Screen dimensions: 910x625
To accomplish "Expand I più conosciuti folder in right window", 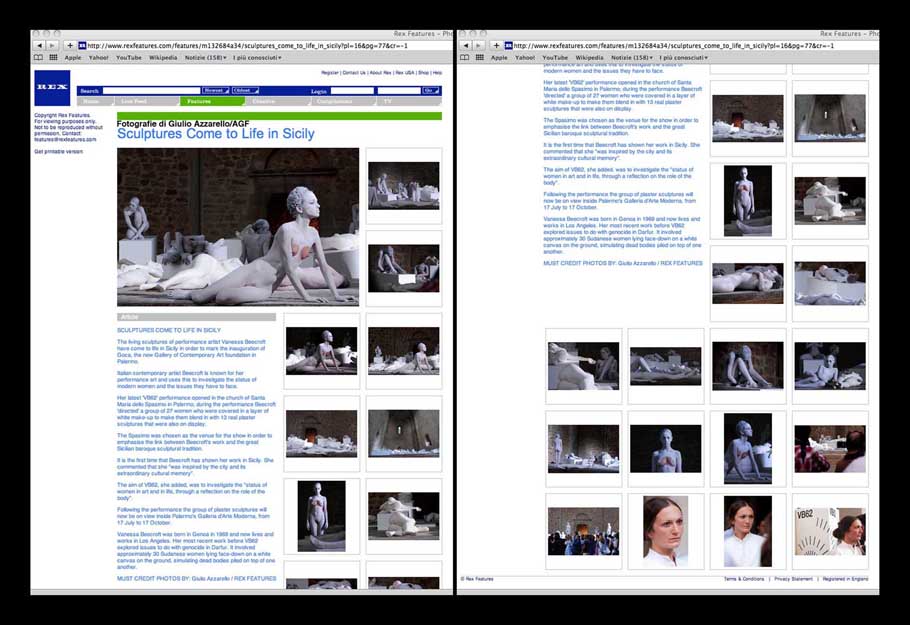I will point(684,57).
